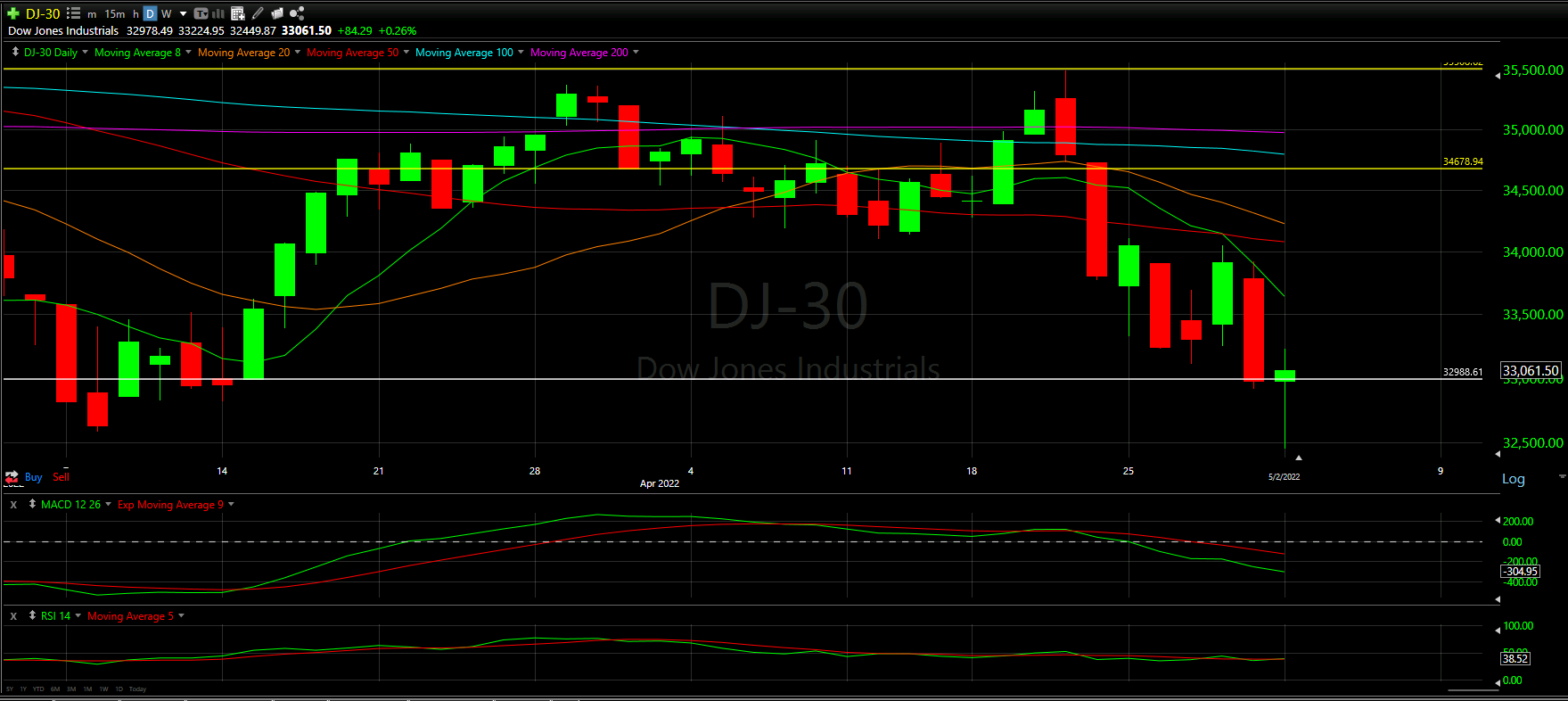Screen dimensions: 1568x701
Task: Select the 6M time range
Action: point(55,689)
